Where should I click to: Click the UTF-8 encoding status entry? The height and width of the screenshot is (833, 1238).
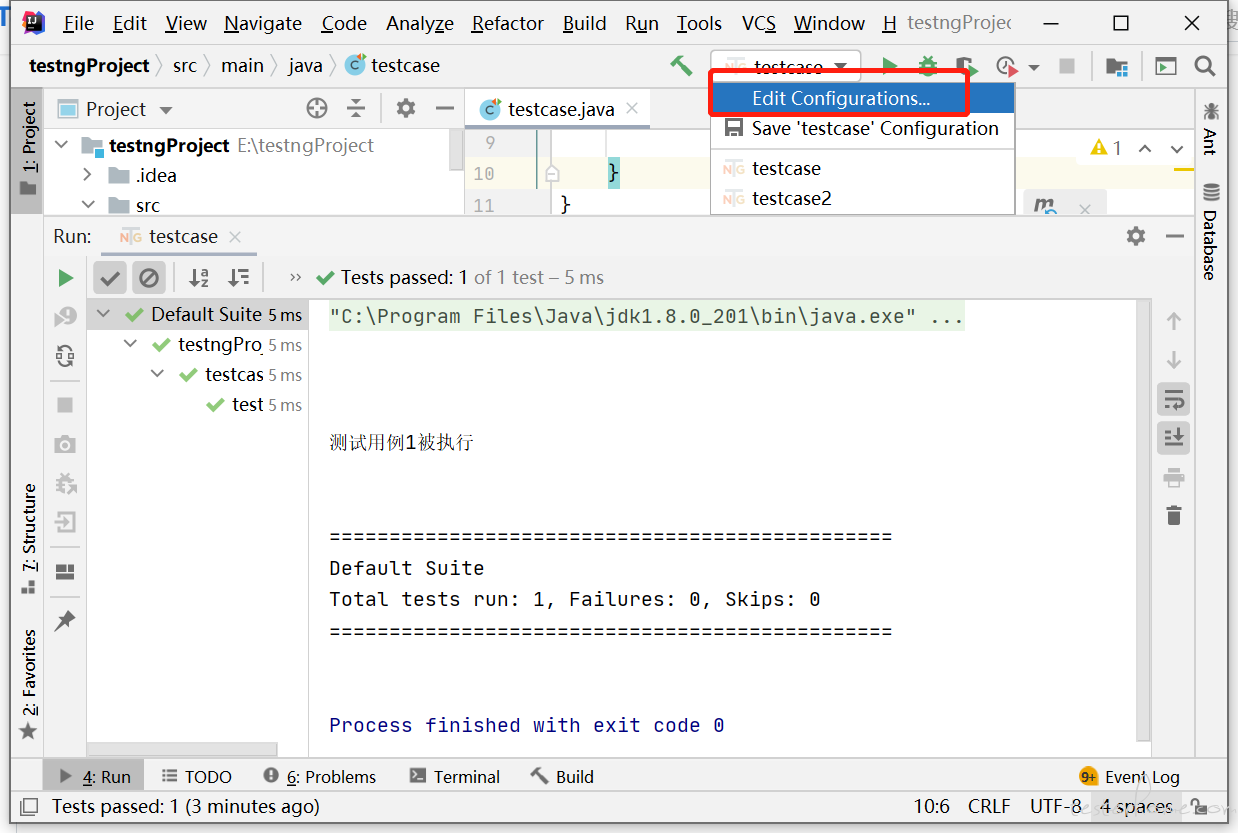pyautogui.click(x=1055, y=806)
